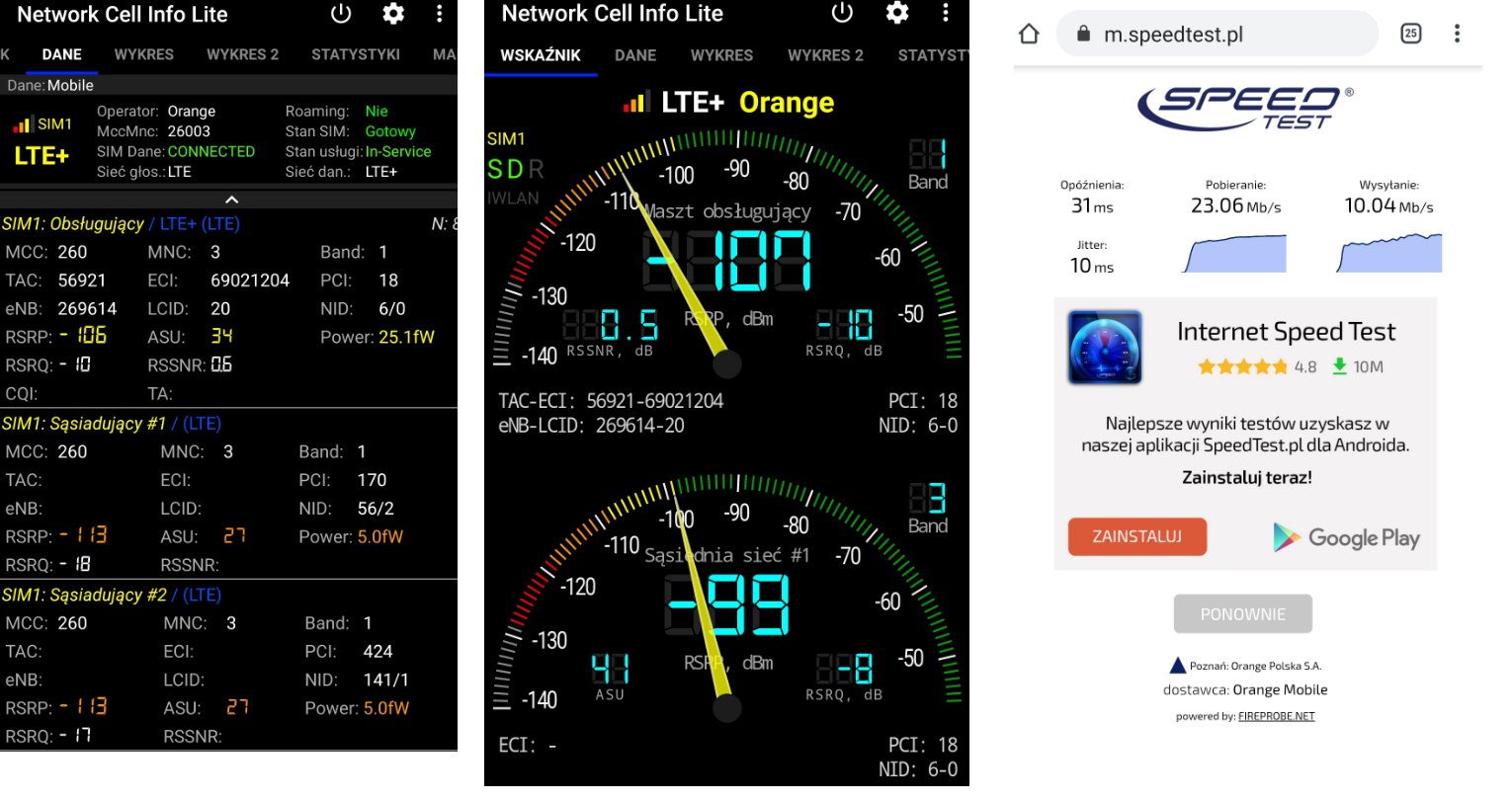Tap SIM Dane CONNECTED status
This screenshot has height=802, width=1512.
click(211, 151)
